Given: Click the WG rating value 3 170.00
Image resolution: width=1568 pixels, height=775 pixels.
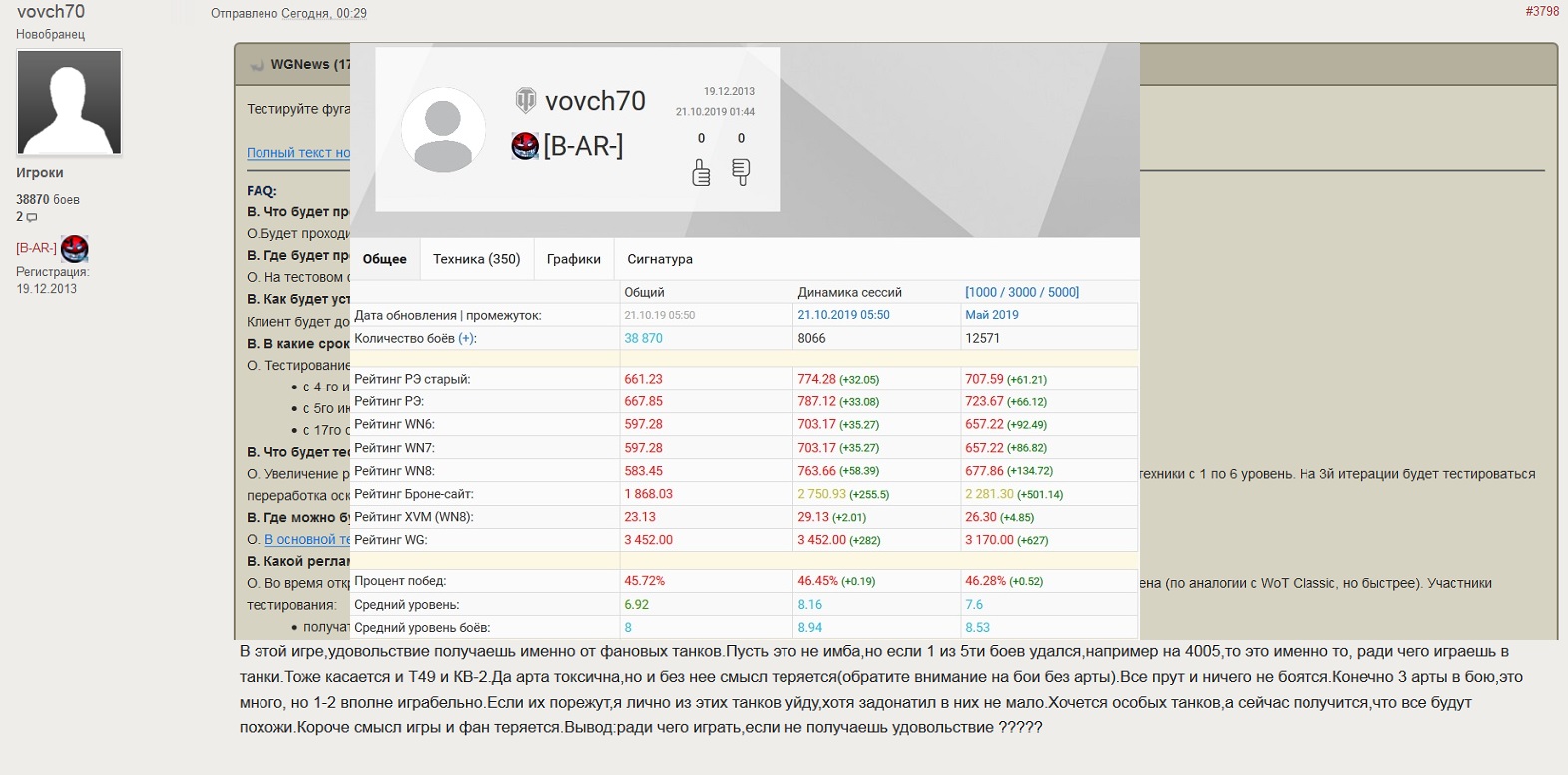Looking at the screenshot, I should pyautogui.click(x=989, y=540).
